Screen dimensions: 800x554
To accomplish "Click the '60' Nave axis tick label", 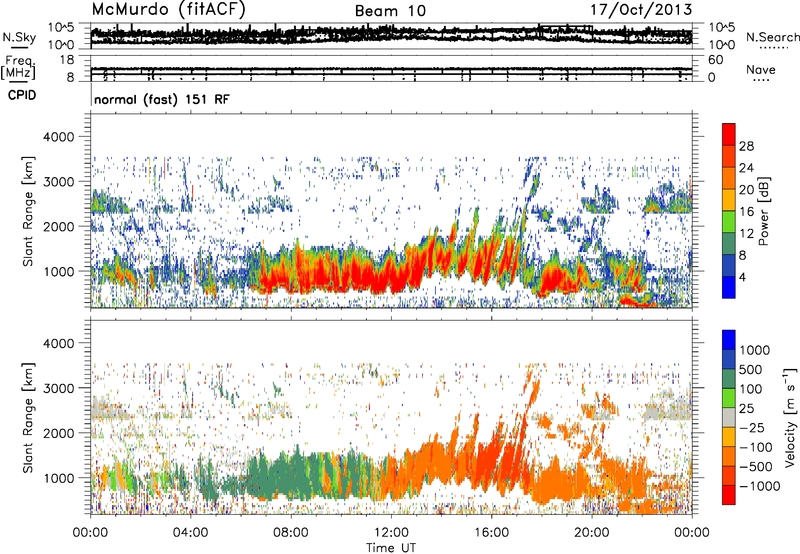I will click(x=715, y=60).
